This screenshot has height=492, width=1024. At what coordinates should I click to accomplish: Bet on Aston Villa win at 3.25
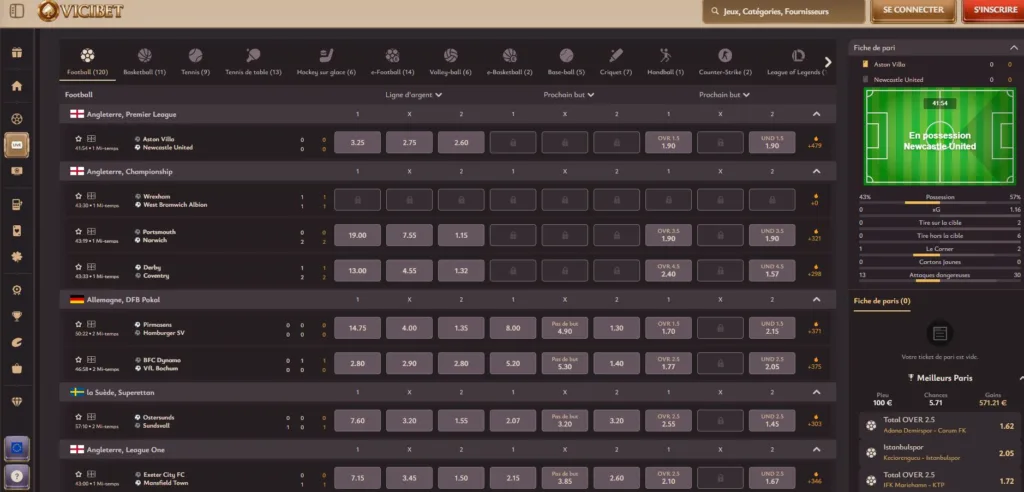357,142
